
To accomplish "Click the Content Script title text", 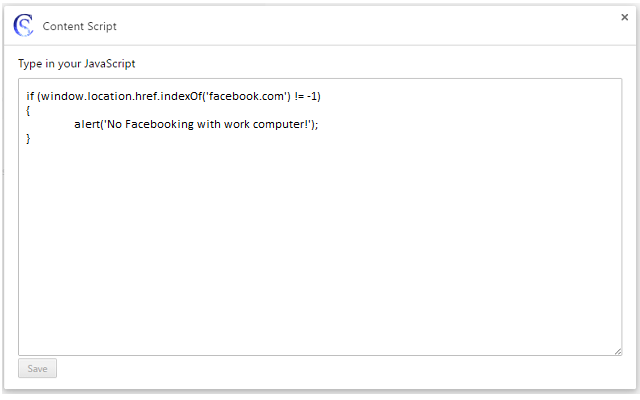I will pyautogui.click(x=79, y=26).
